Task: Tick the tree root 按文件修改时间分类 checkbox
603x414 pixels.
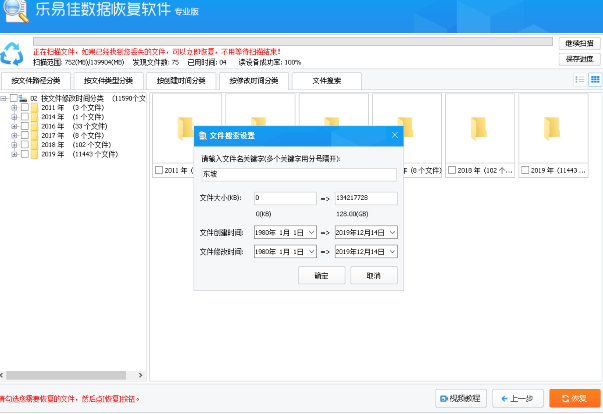Action: (13, 98)
